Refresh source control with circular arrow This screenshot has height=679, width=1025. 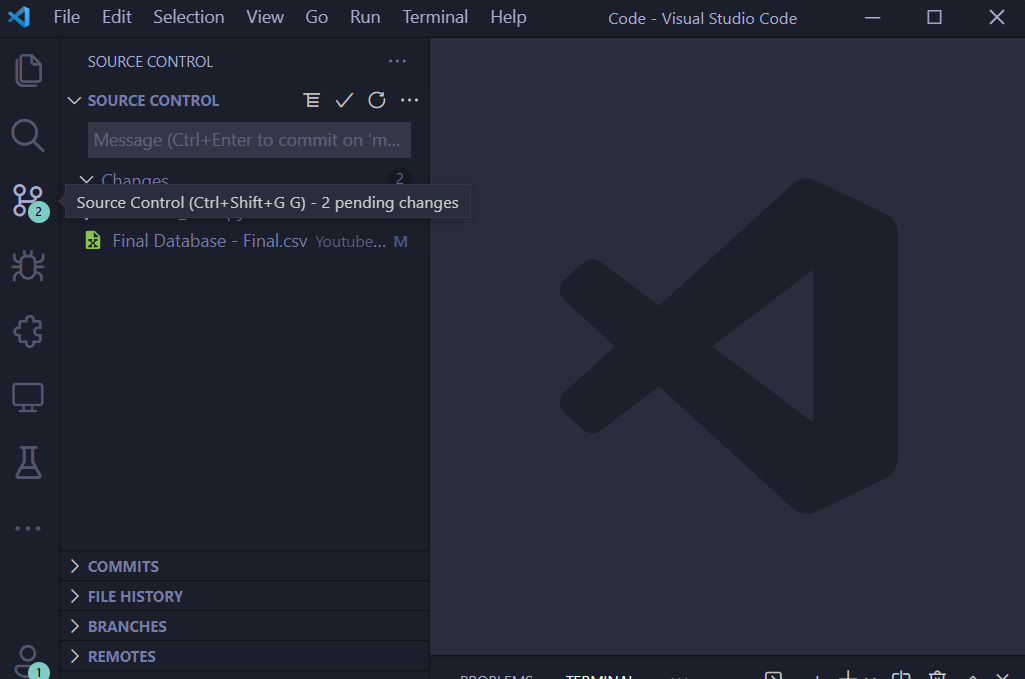pyautogui.click(x=377, y=100)
